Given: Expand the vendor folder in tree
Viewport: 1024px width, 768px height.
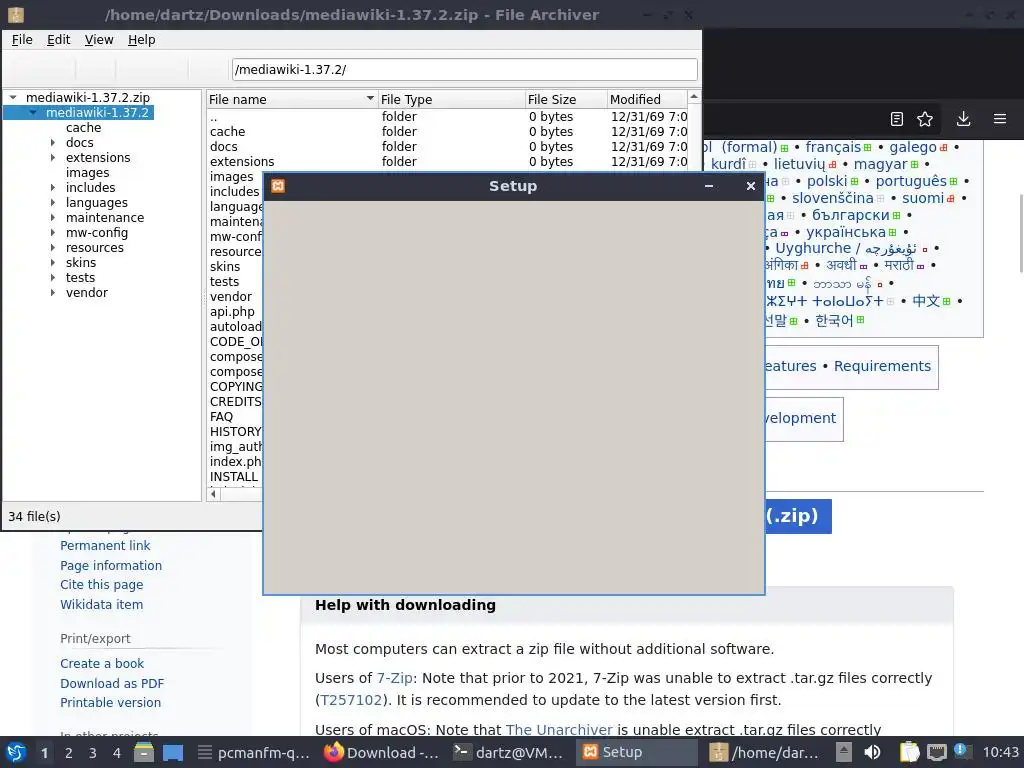Looking at the screenshot, I should coord(53,293).
